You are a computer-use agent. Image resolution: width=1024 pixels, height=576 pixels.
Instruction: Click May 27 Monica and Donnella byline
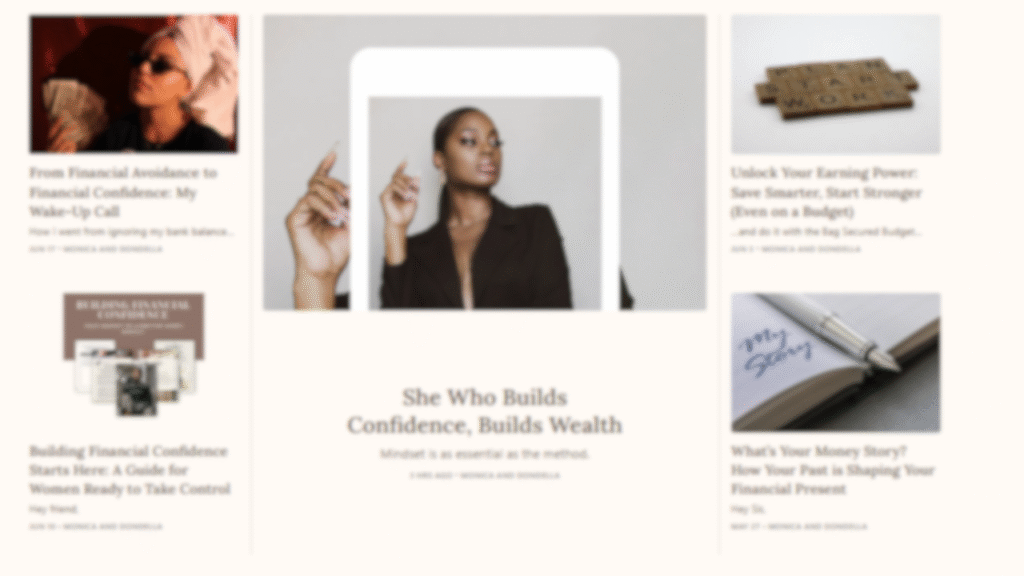799,526
